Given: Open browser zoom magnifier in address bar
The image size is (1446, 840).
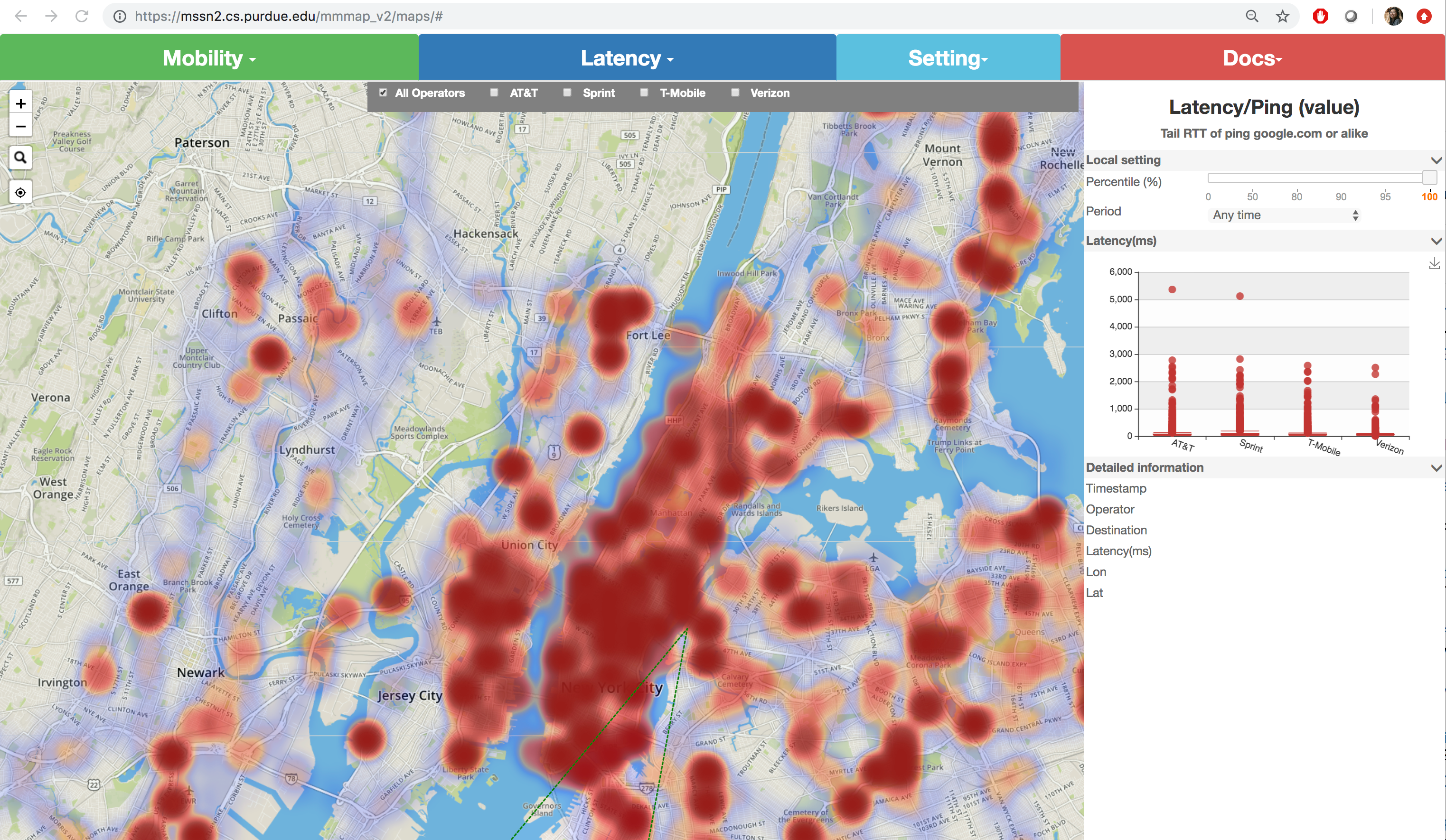Looking at the screenshot, I should (x=1252, y=16).
